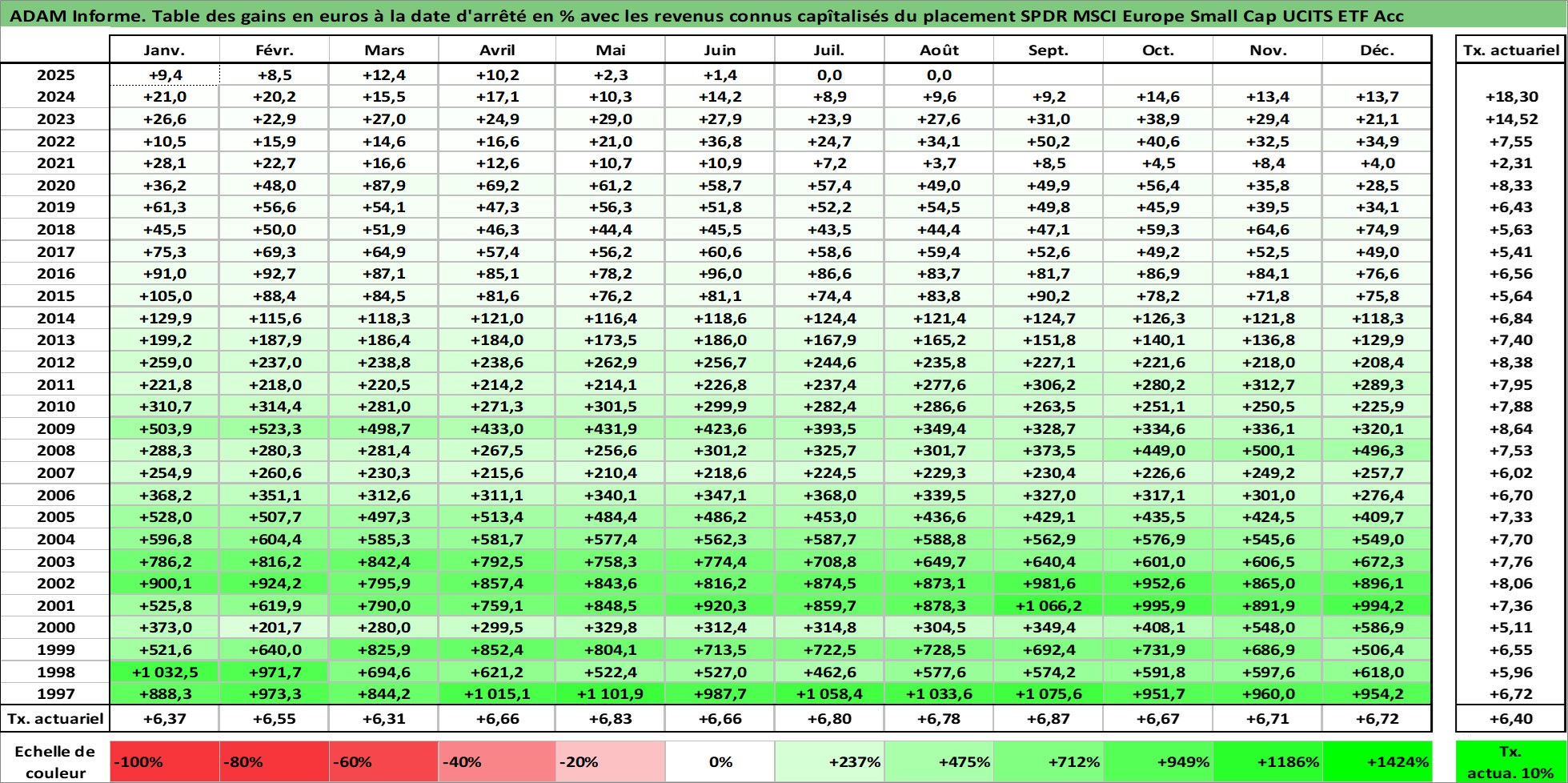Select cell +262,9 in 2012 row
Image resolution: width=1568 pixels, height=783 pixels.
click(x=611, y=363)
